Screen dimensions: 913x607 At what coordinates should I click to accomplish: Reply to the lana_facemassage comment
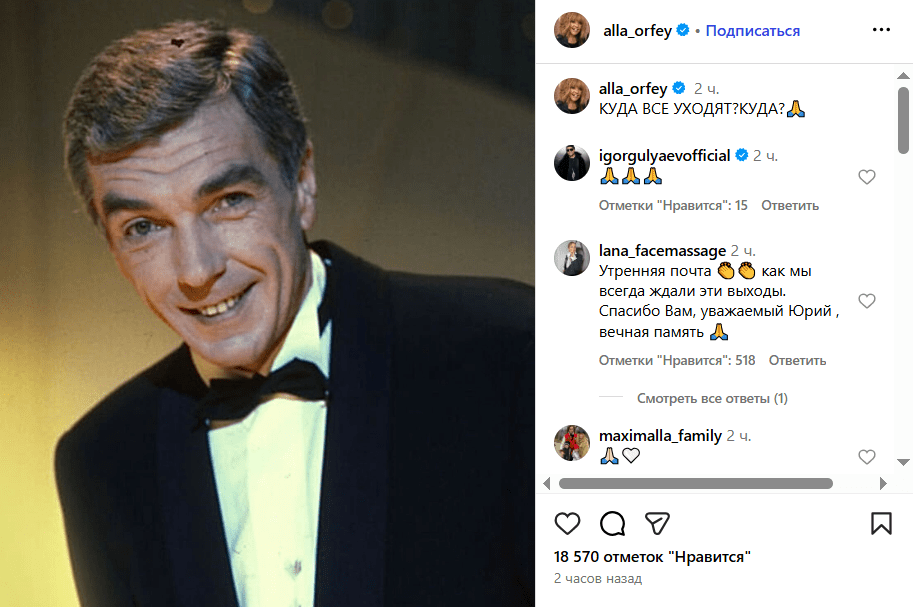click(x=797, y=360)
